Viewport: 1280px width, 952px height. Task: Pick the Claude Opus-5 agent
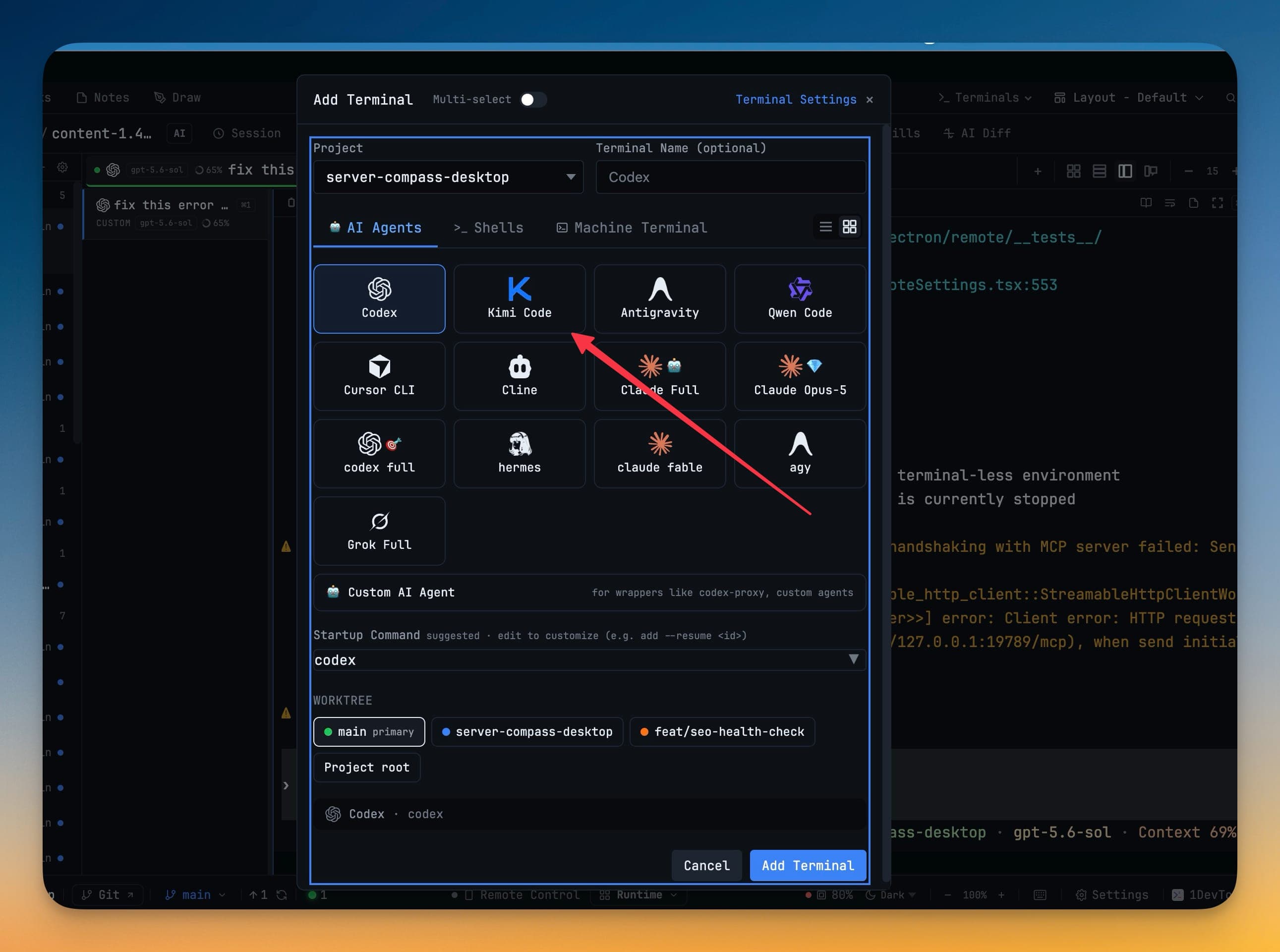click(800, 376)
